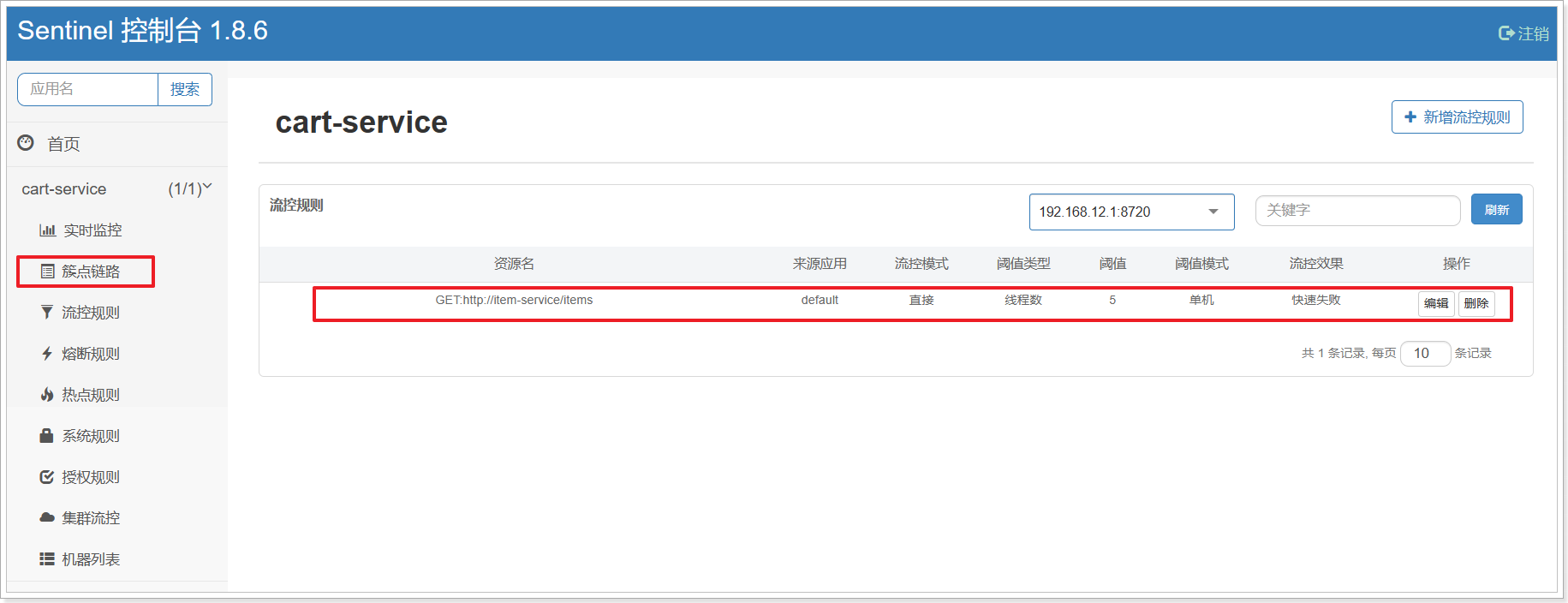The width and height of the screenshot is (1568, 603).
Task: Click the cloud icon for 集群流控
Action: tap(47, 518)
